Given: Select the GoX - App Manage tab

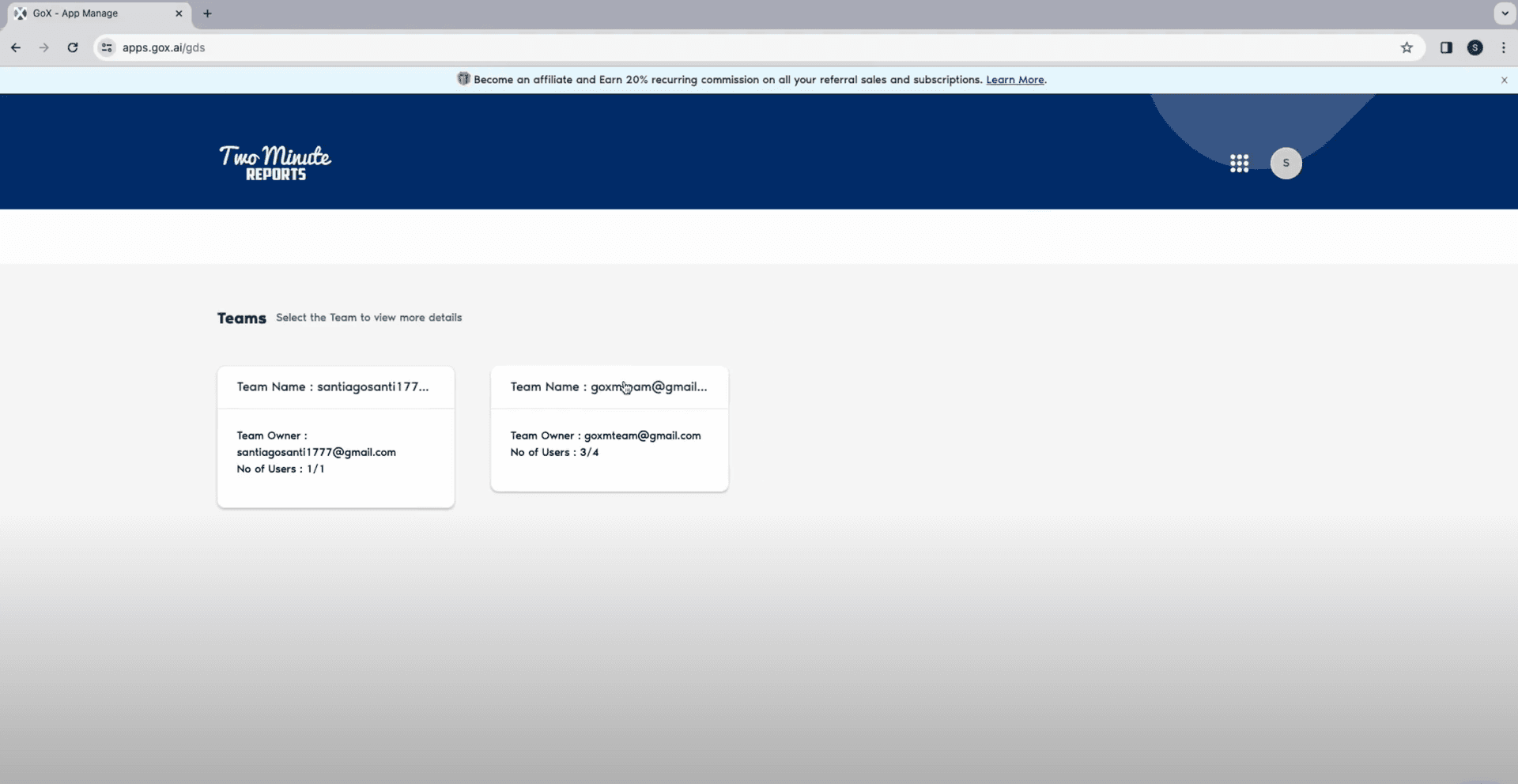Looking at the screenshot, I should pyautogui.click(x=98, y=13).
